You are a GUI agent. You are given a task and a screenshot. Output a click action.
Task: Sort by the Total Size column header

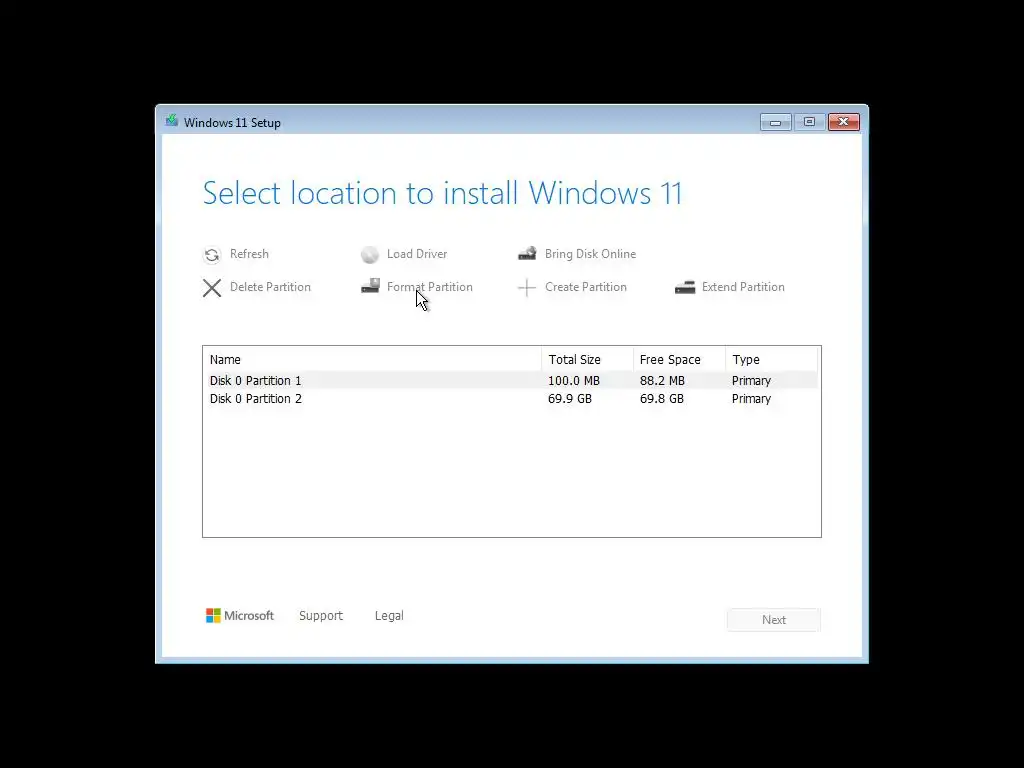point(587,360)
